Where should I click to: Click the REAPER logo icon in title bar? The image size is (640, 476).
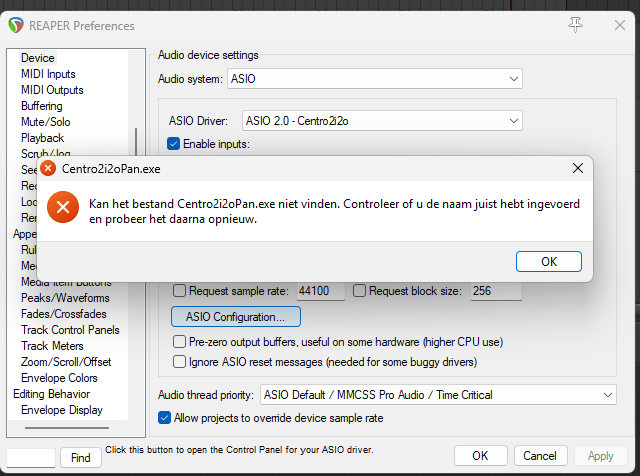[x=16, y=25]
